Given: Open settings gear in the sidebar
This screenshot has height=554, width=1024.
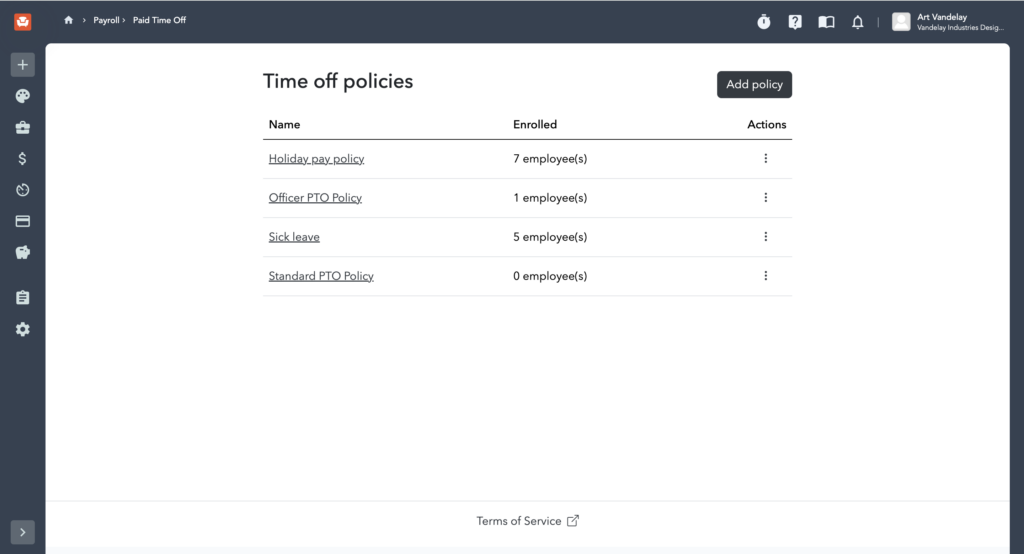Looking at the screenshot, I should (22, 329).
